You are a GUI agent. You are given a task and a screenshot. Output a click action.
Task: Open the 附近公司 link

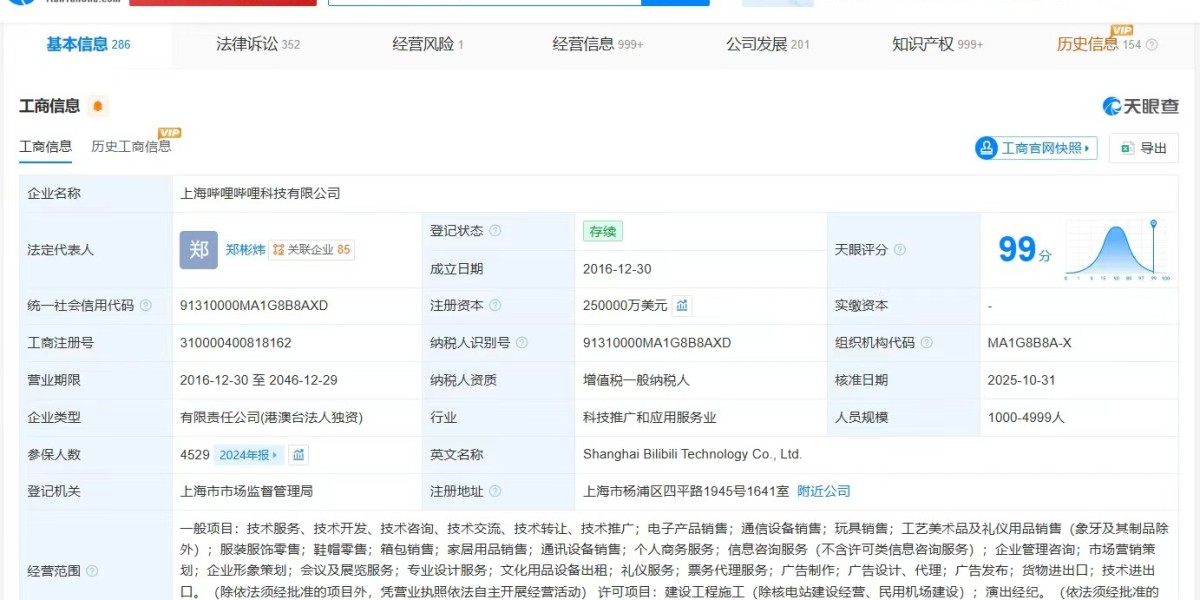(823, 491)
